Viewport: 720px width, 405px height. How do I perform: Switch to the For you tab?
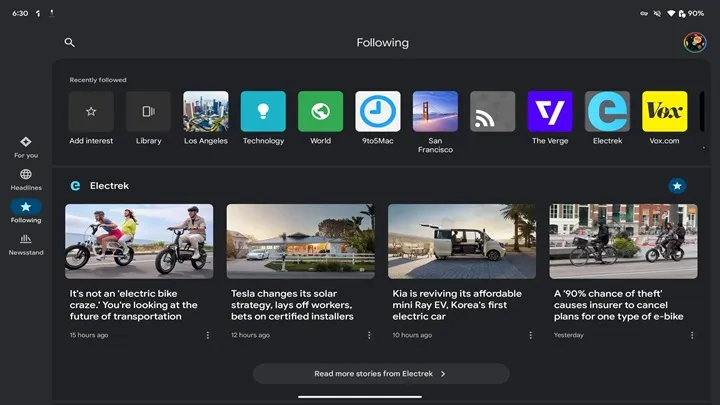tap(26, 147)
